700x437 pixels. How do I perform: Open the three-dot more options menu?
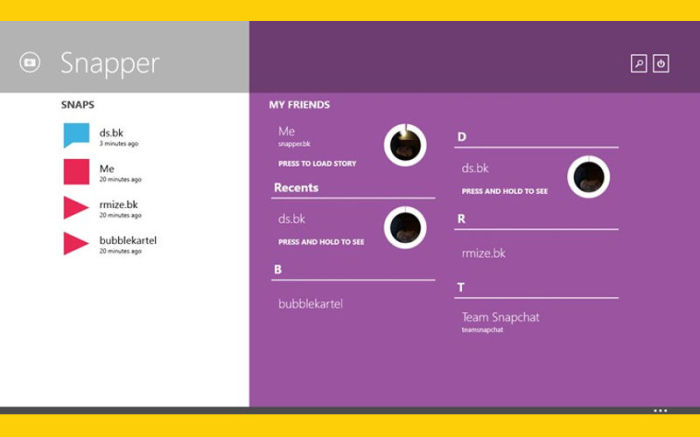(x=660, y=410)
